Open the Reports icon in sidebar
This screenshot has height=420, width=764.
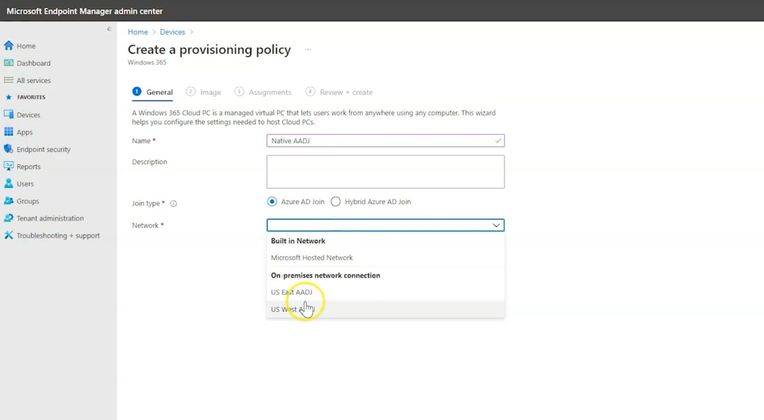8,166
